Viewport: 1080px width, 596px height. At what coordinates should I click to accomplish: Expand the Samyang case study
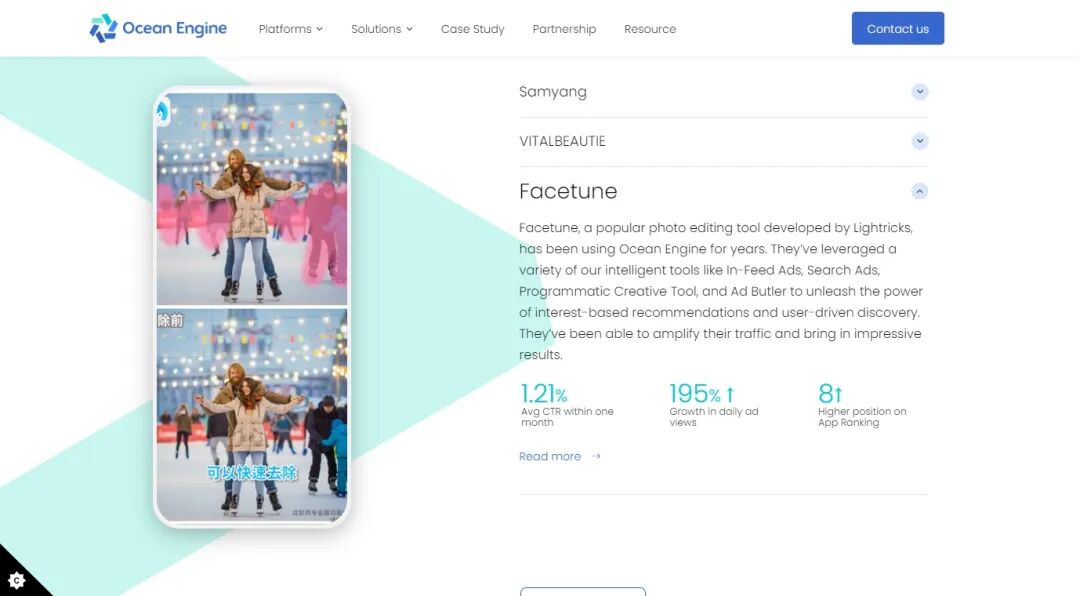click(x=920, y=92)
